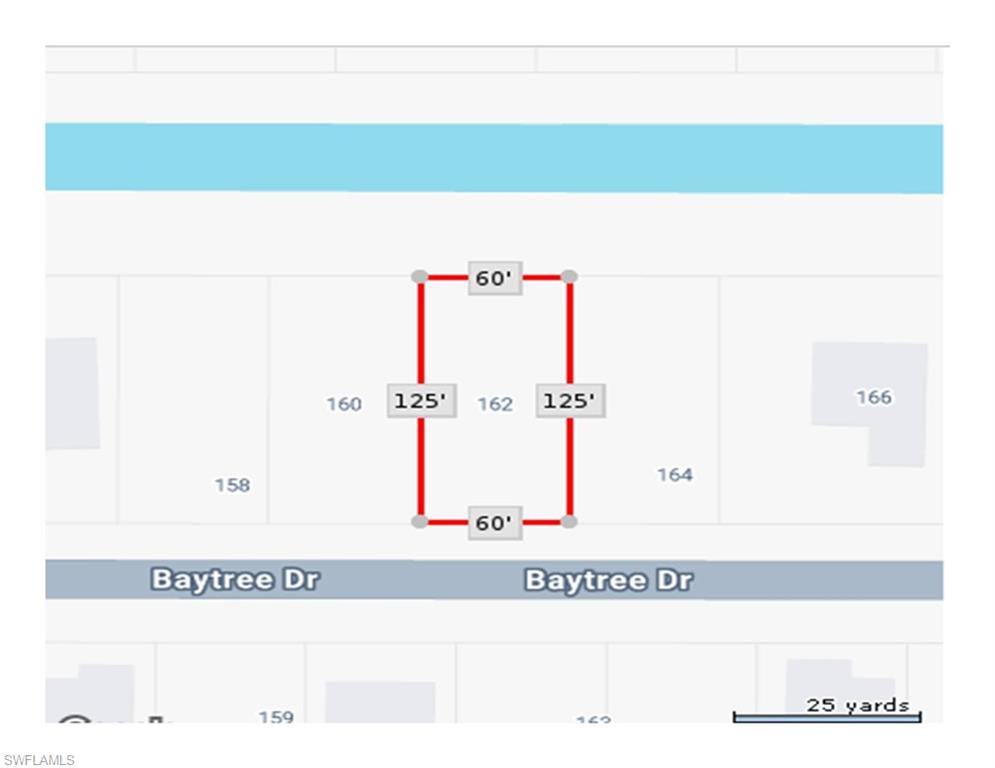
Task: Select the right 125' measurement label
Action: [570, 401]
